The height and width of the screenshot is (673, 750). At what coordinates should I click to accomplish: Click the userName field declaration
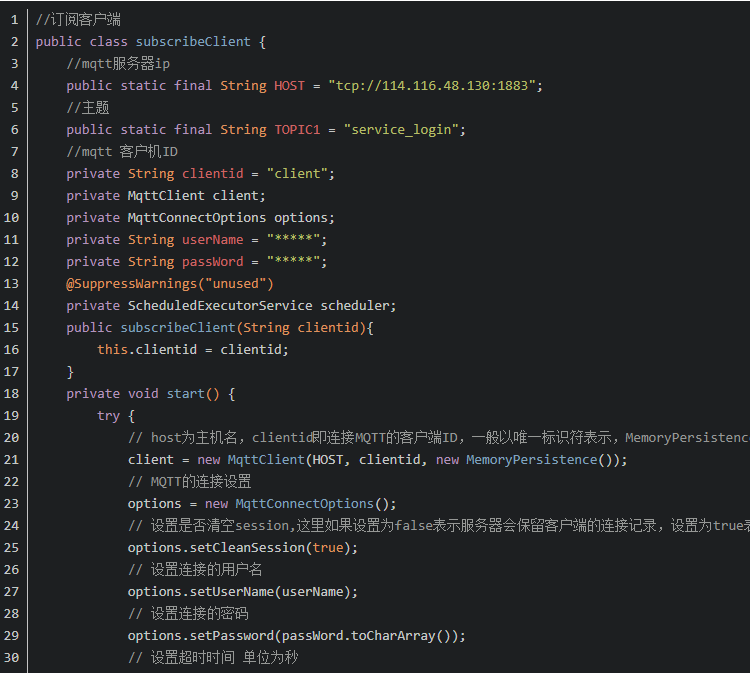point(212,240)
